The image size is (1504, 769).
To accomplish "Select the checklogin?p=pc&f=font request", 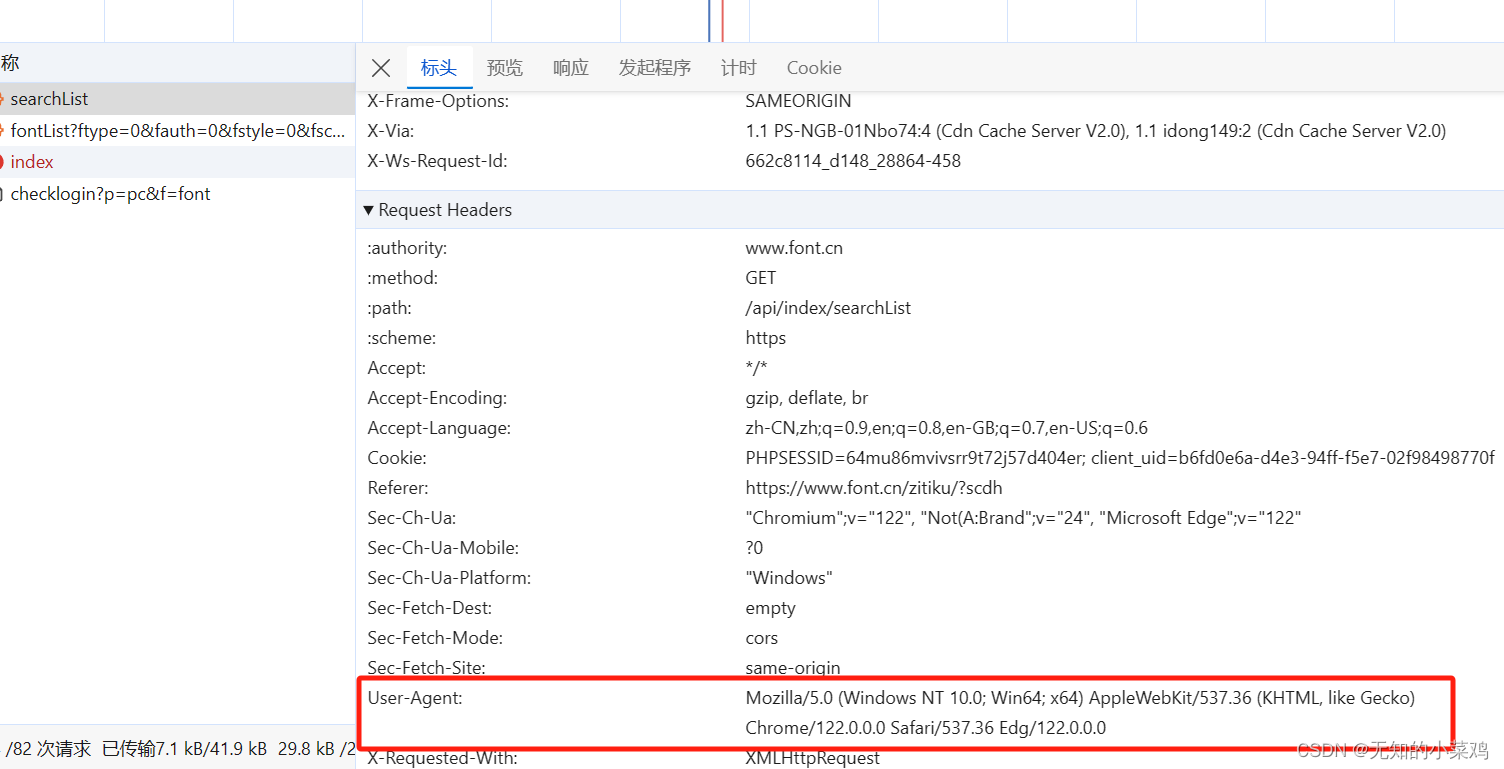I will tap(177, 194).
